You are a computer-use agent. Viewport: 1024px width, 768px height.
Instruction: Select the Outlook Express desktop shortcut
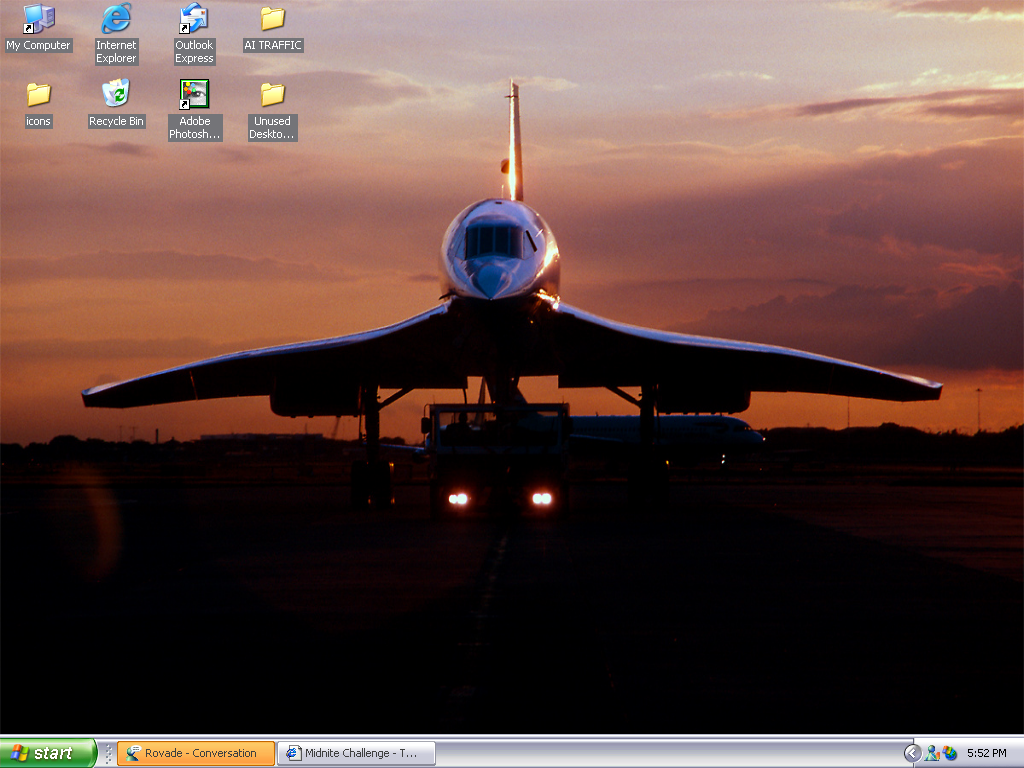click(x=194, y=18)
